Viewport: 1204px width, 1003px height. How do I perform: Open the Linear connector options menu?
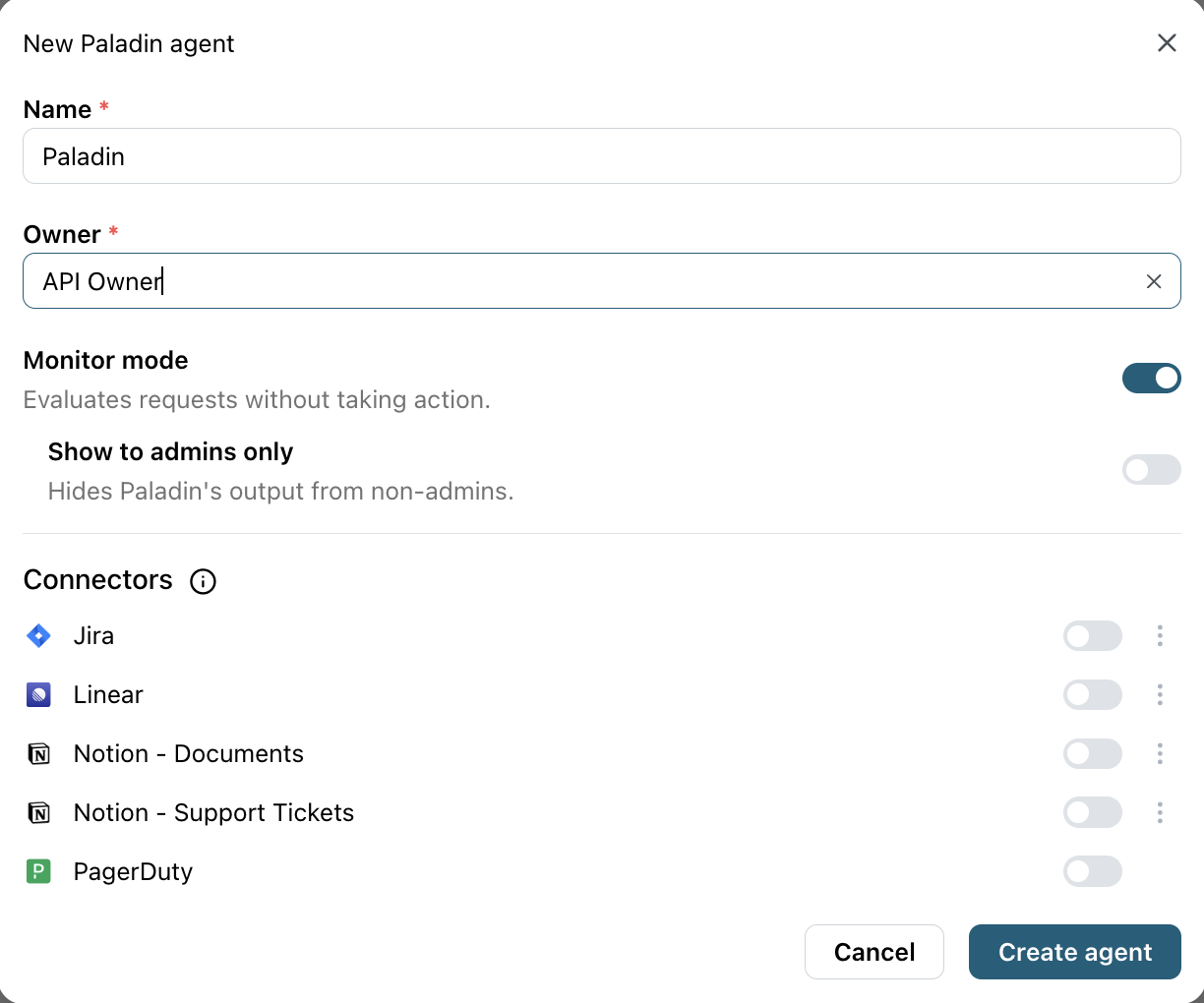pos(1160,695)
